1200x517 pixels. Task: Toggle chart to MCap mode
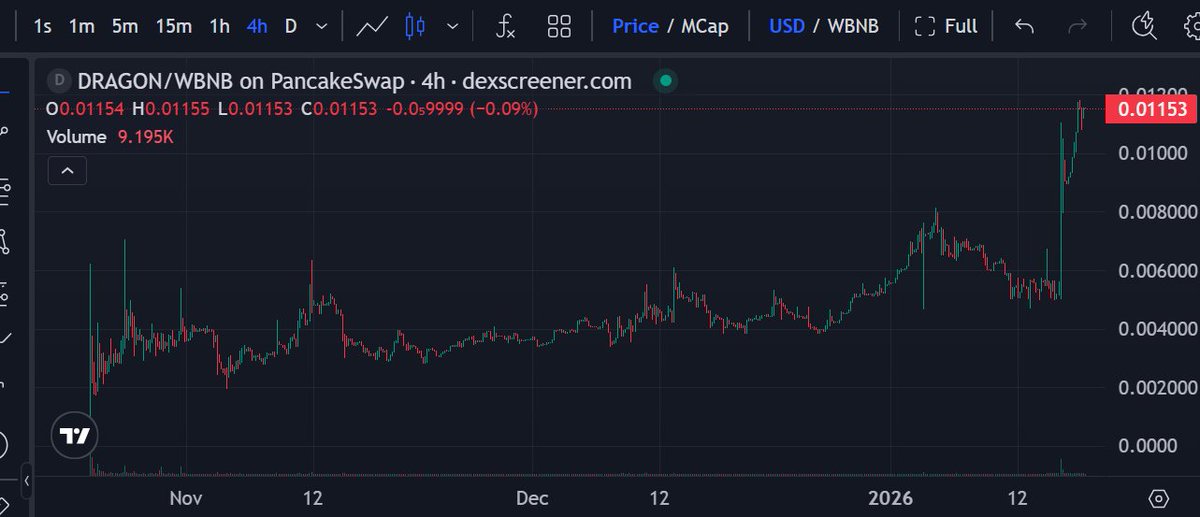click(x=705, y=26)
